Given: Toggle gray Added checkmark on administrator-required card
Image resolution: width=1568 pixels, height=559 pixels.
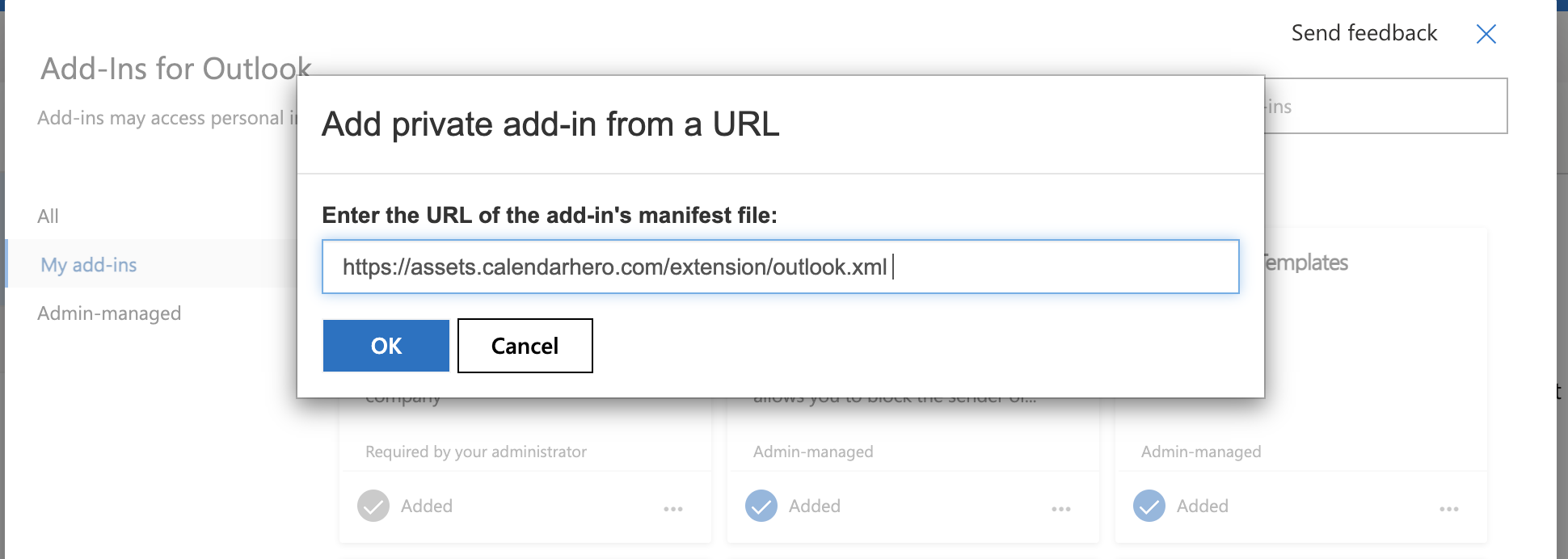Looking at the screenshot, I should pyautogui.click(x=373, y=506).
